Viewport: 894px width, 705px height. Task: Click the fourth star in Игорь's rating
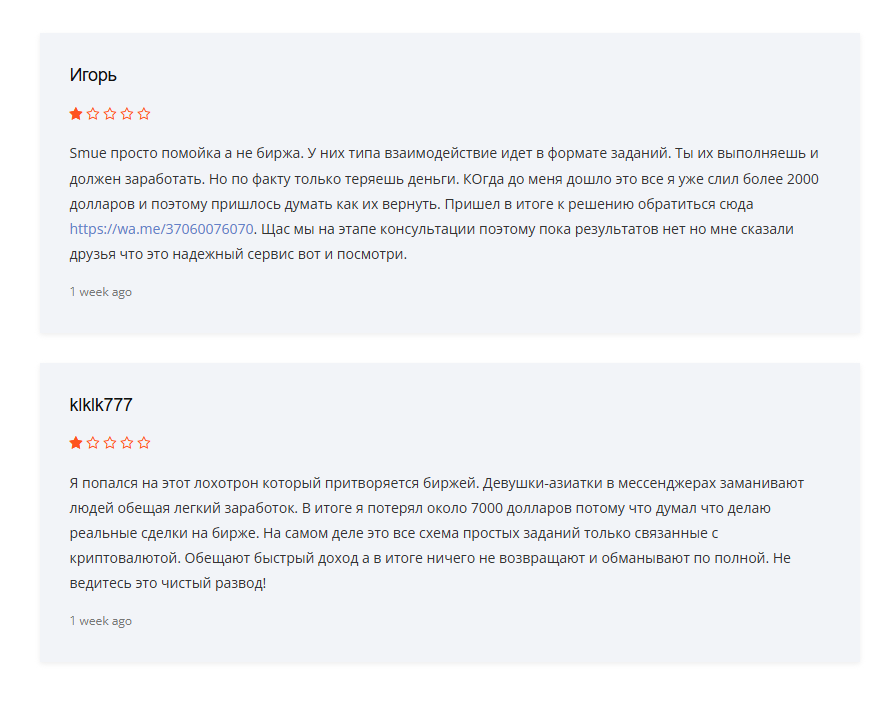coord(127,114)
